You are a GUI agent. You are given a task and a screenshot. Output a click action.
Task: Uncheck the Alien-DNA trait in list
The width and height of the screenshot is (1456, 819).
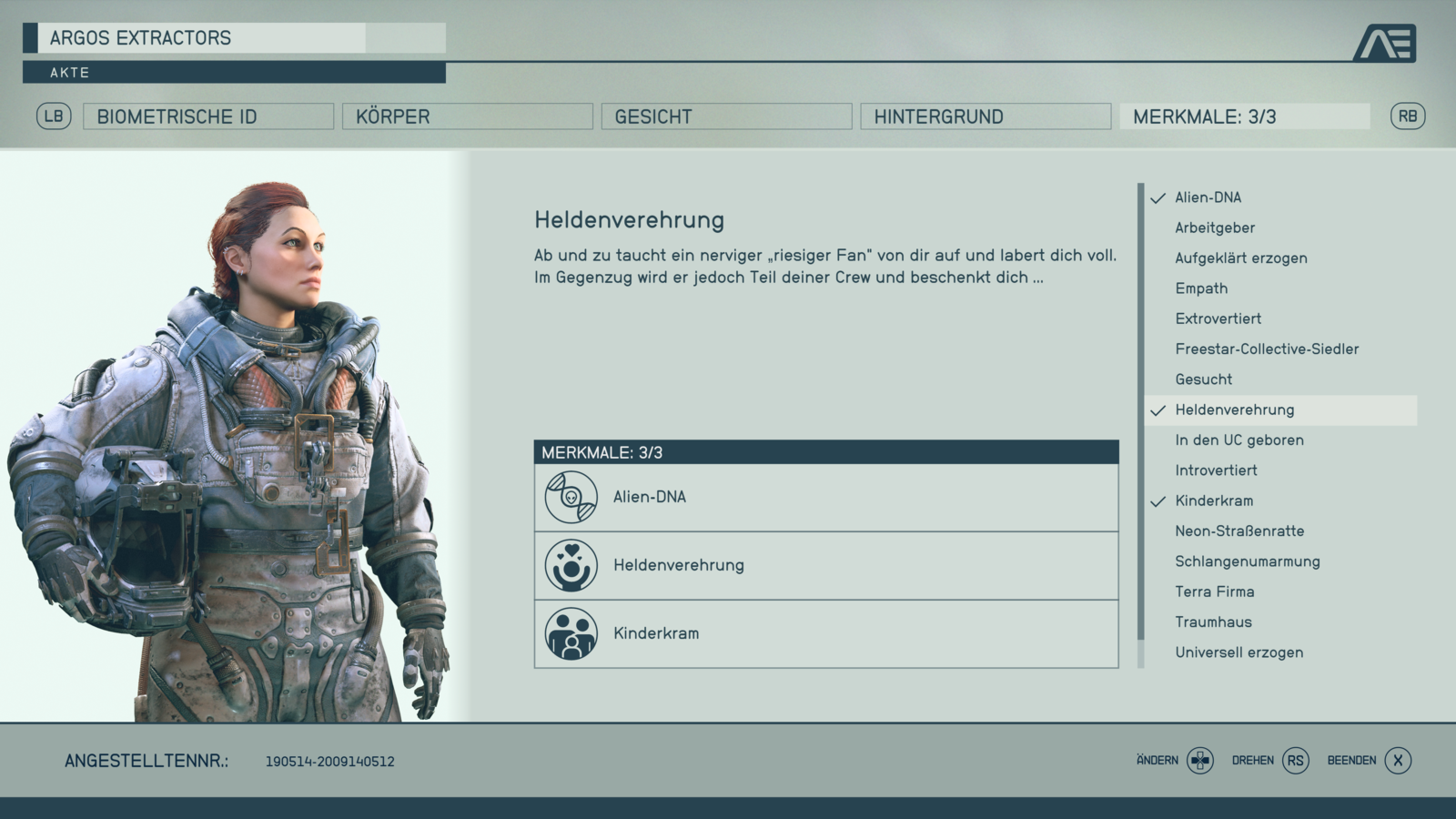pos(1282,197)
